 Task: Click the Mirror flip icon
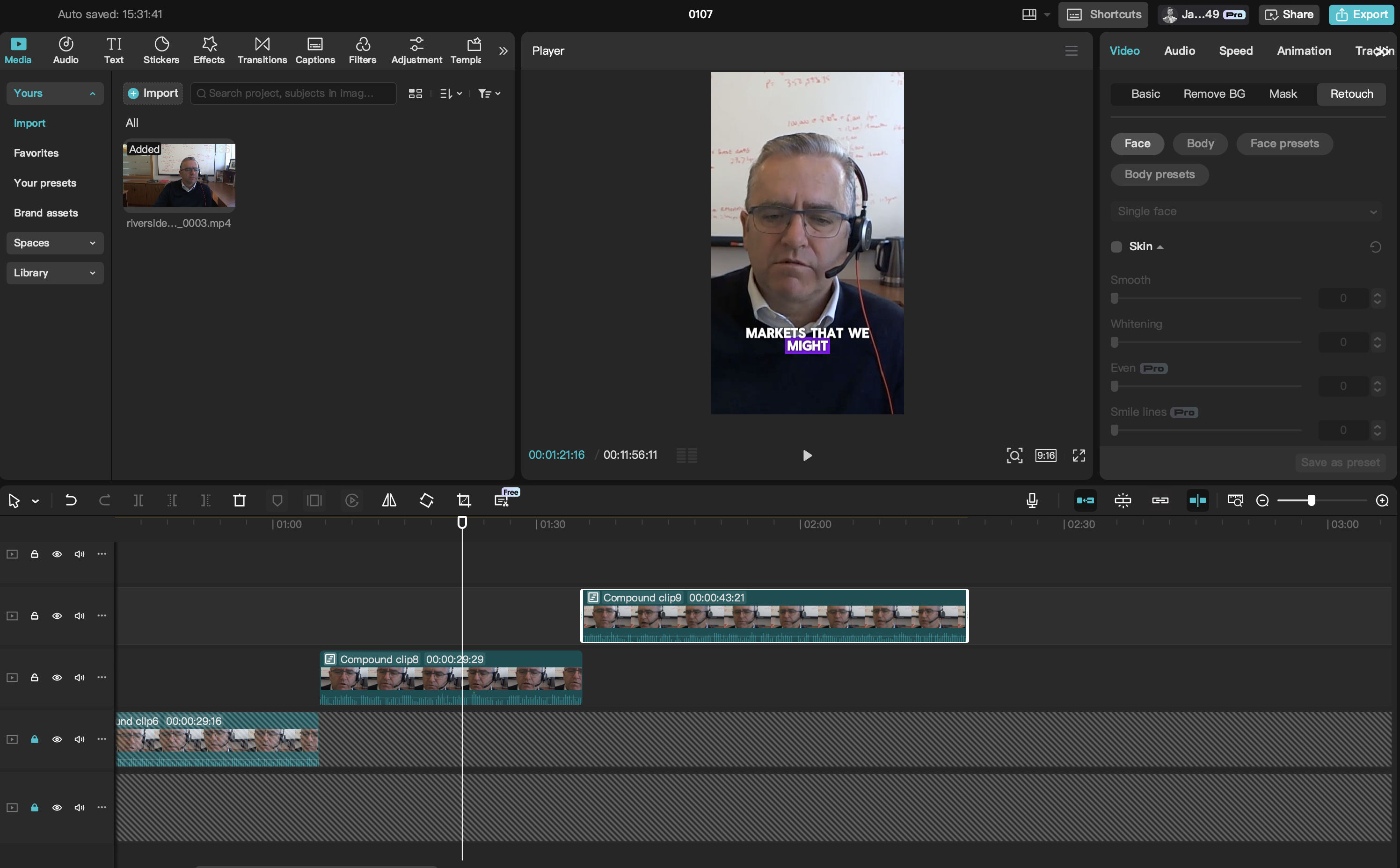coord(389,500)
